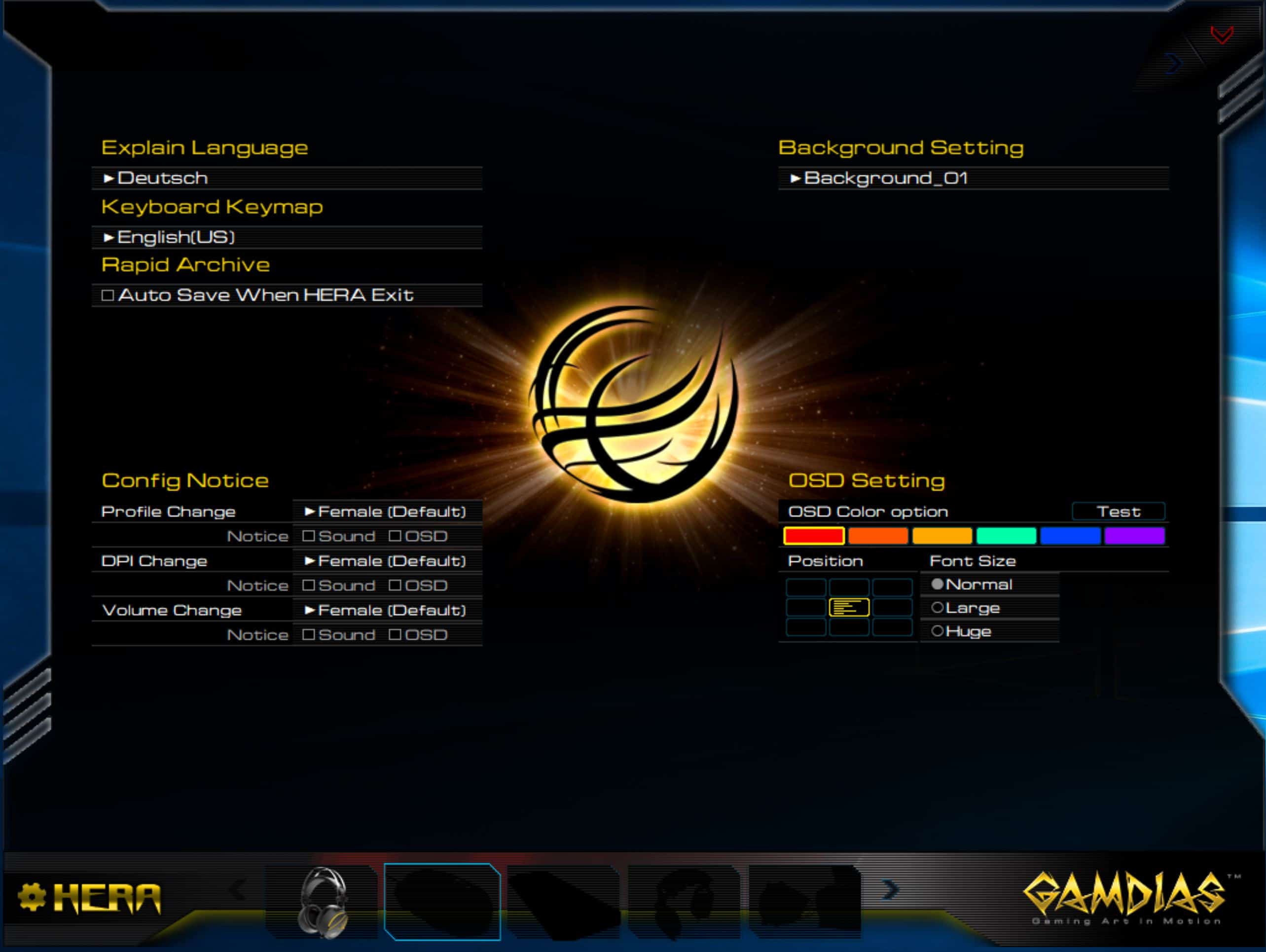Enable Auto Save When HERA Exit

108,295
